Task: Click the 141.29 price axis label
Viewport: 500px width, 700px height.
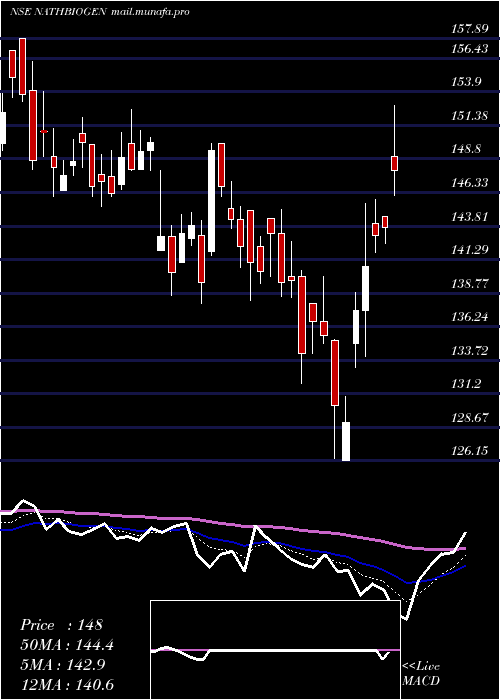Action: click(468, 250)
